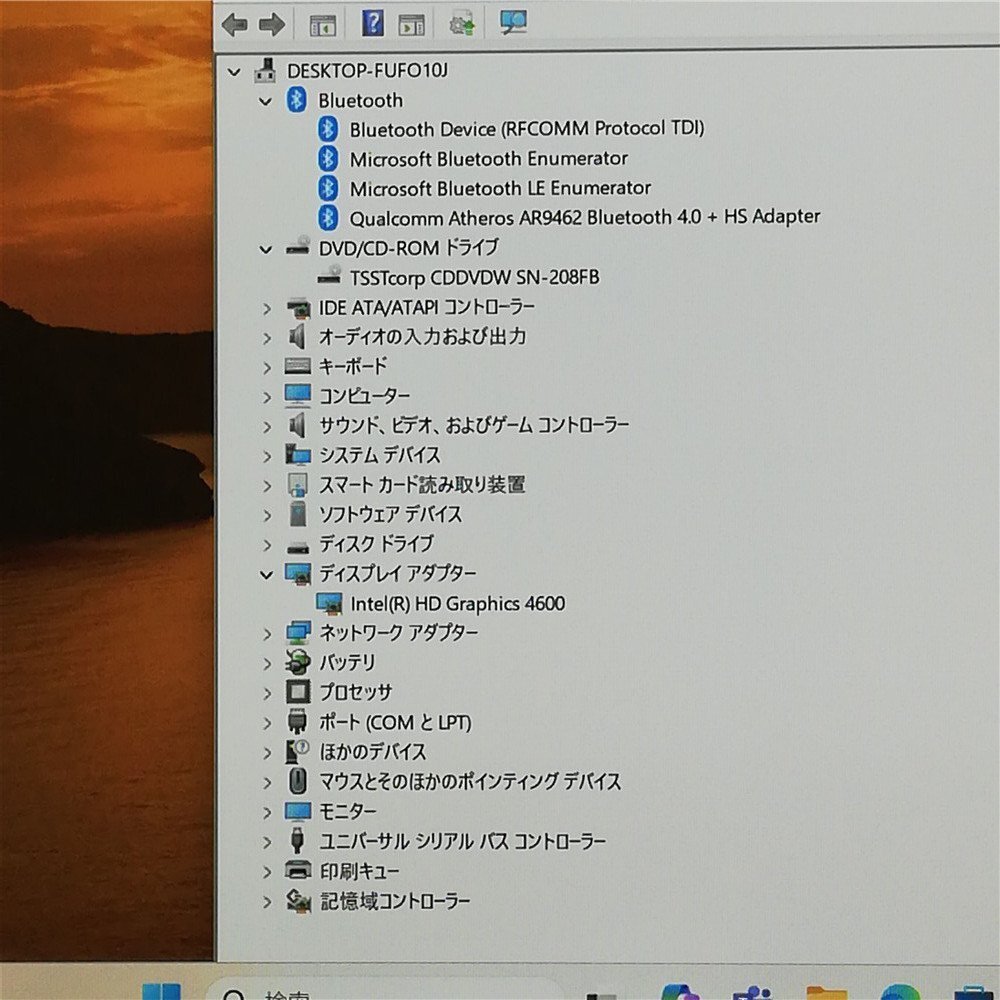The width and height of the screenshot is (1000, 1000).
Task: Click the DVD/CD-ROM ドライブ drive icon
Action: tap(297, 246)
